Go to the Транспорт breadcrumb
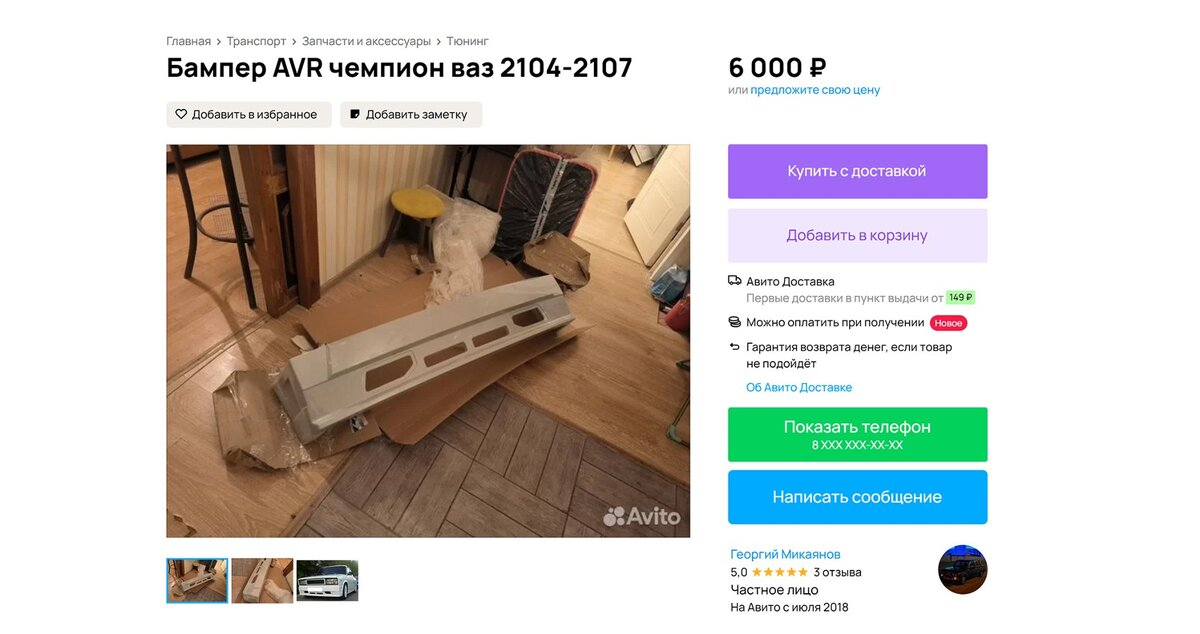 click(x=256, y=41)
